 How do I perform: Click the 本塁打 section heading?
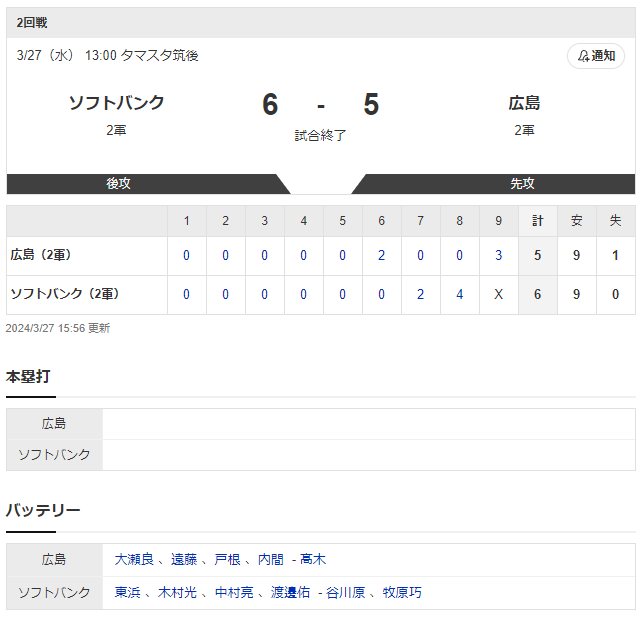click(x=28, y=376)
